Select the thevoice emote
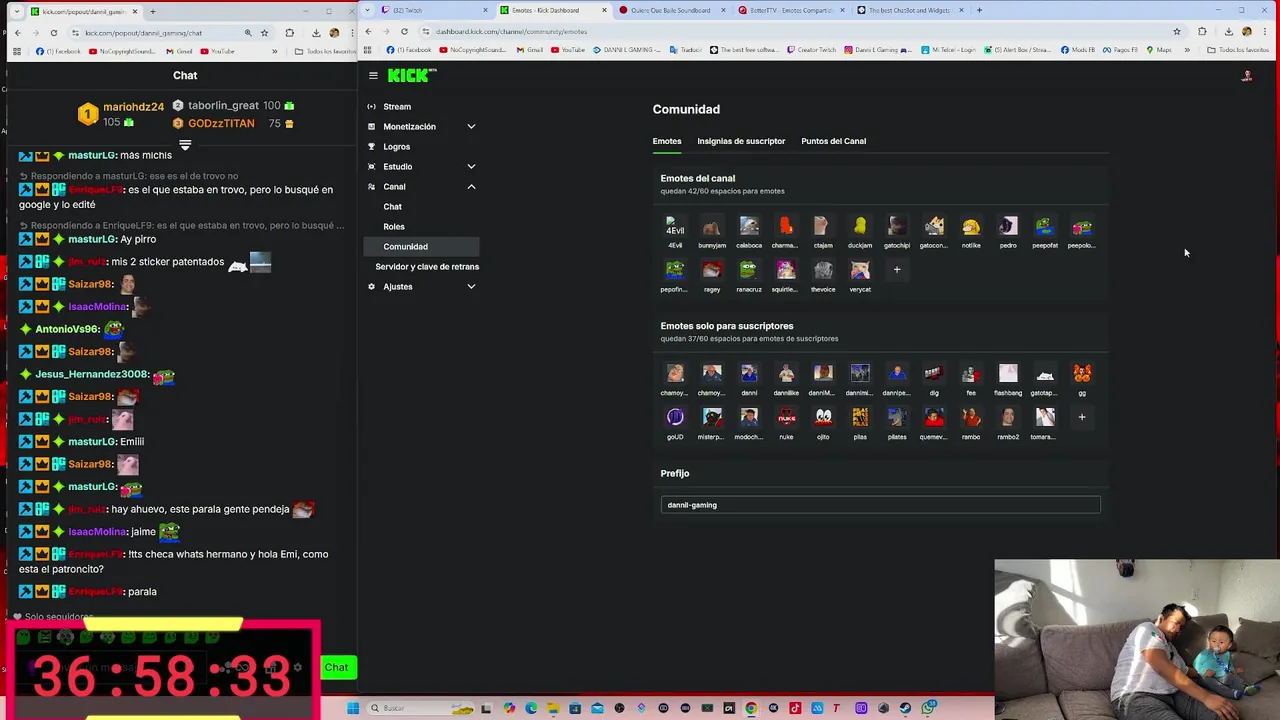Image resolution: width=1280 pixels, height=720 pixels. tap(823, 275)
